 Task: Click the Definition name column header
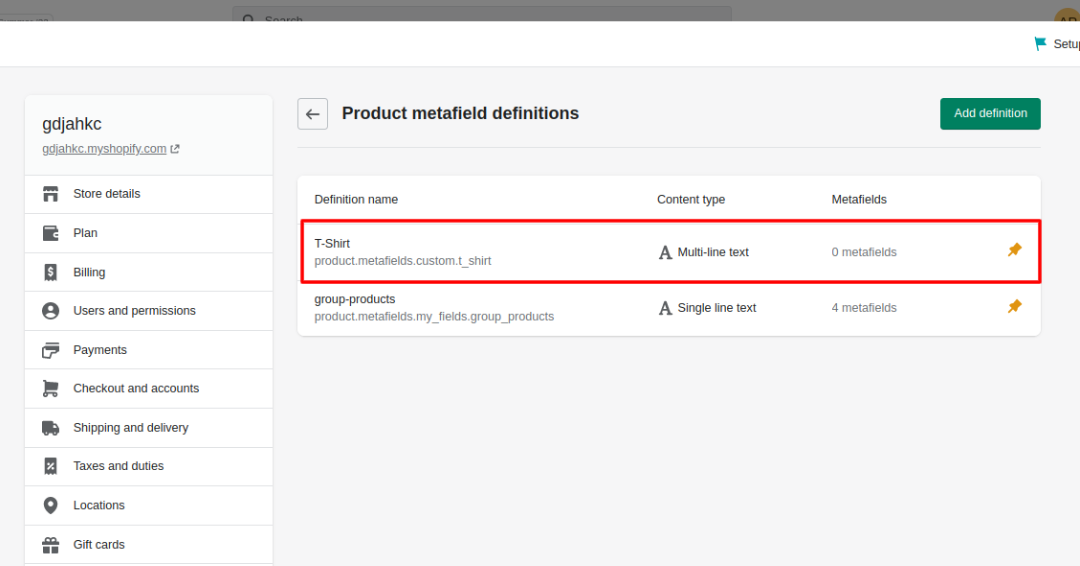[356, 200]
